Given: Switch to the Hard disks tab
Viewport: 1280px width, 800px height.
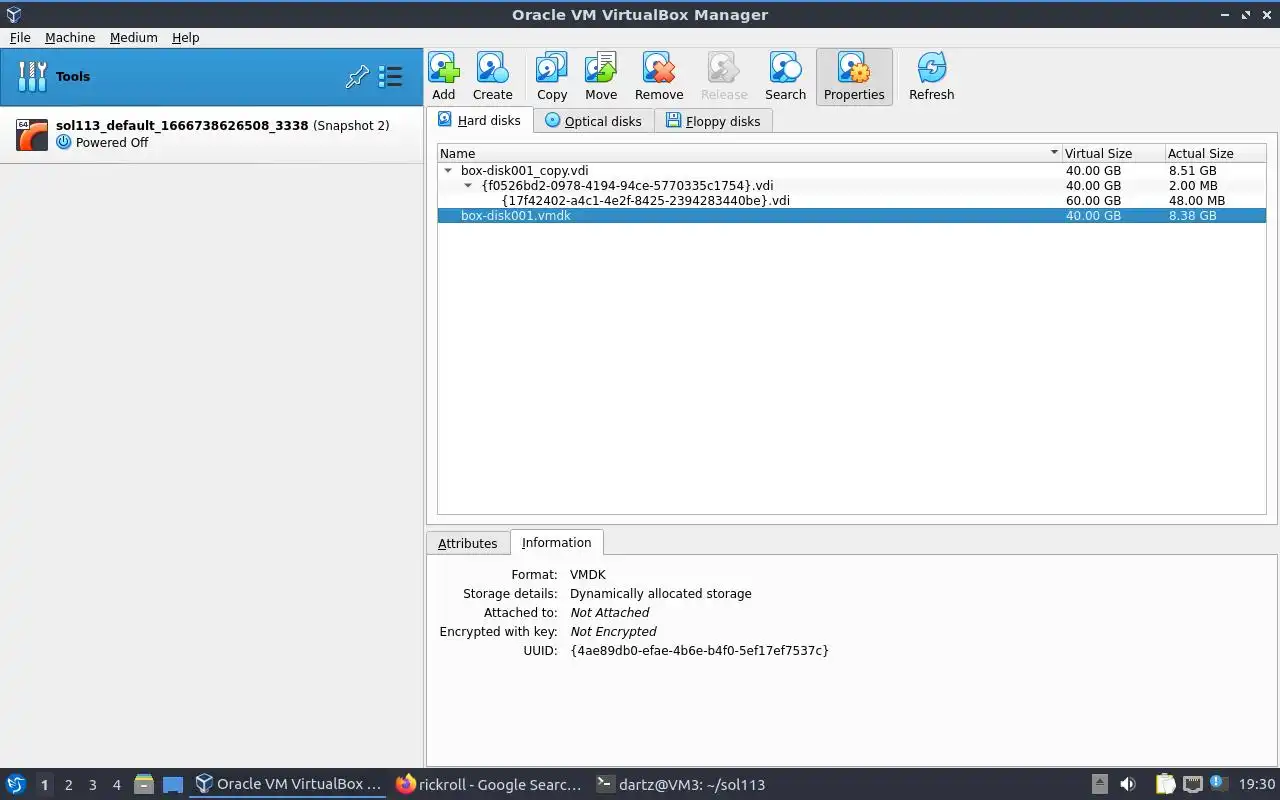Looking at the screenshot, I should point(479,120).
